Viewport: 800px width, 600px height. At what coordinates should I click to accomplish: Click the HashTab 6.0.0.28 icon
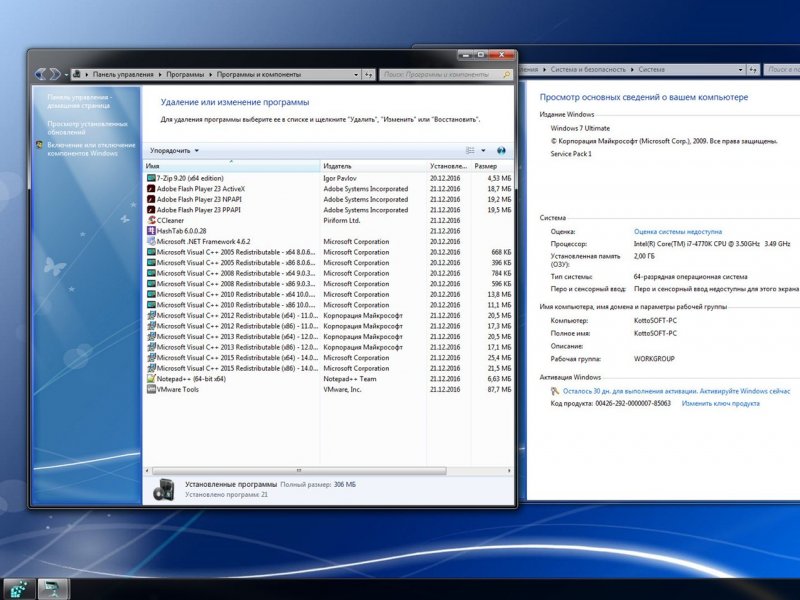(151, 231)
